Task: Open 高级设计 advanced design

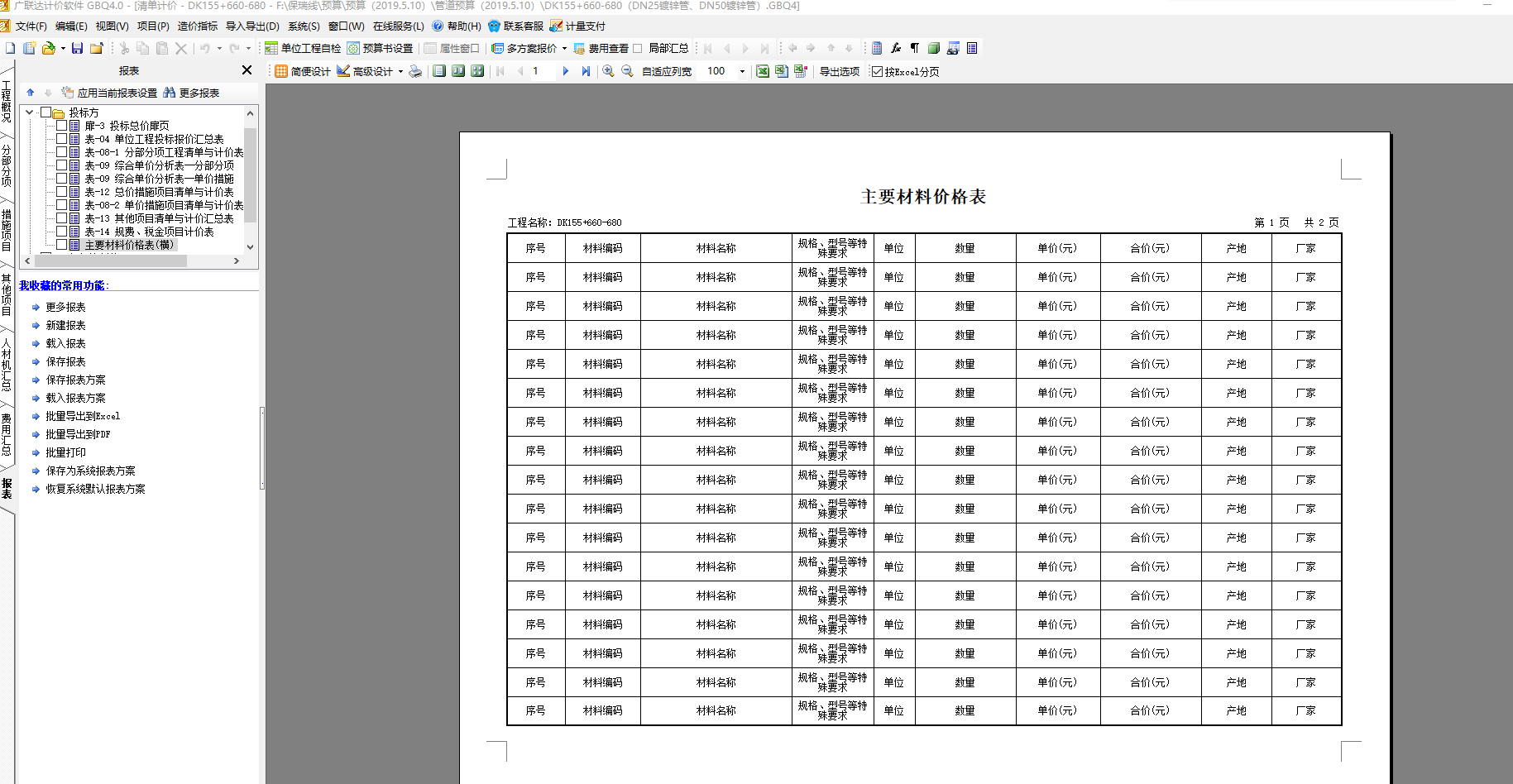Action: coord(365,71)
